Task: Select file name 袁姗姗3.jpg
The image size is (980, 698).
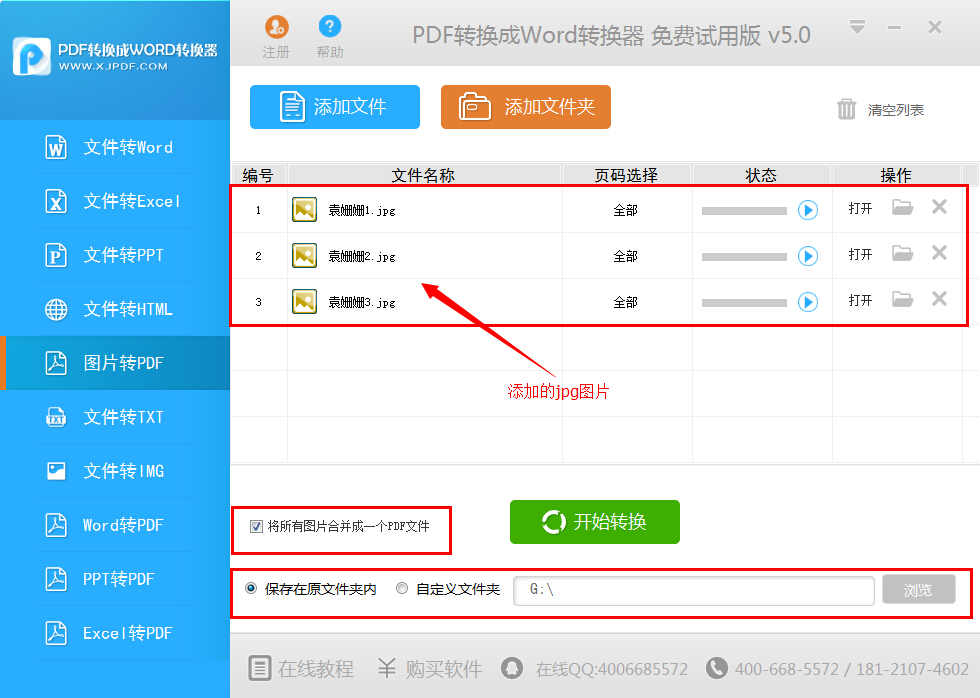Action: pos(362,302)
